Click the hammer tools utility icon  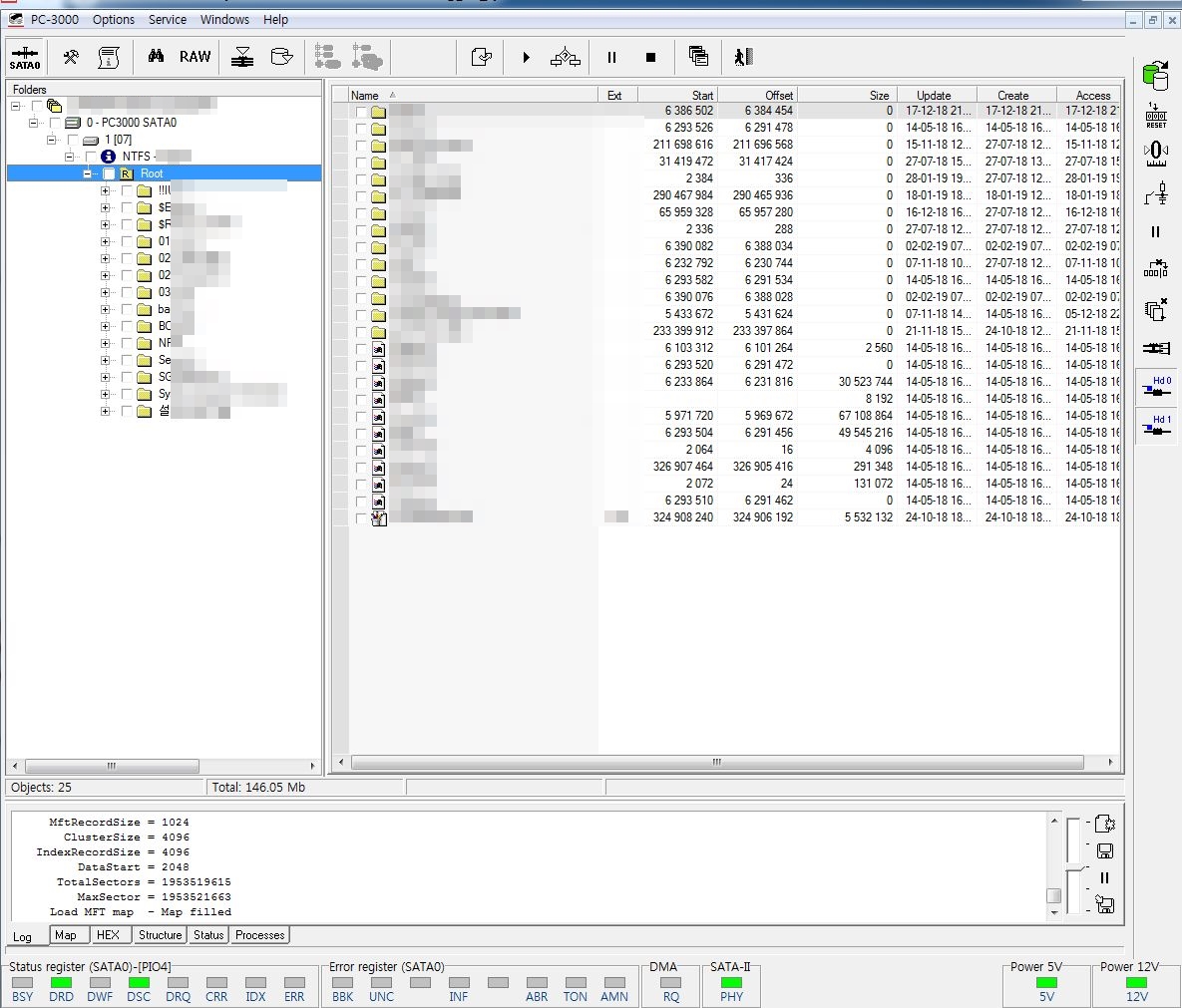71,57
